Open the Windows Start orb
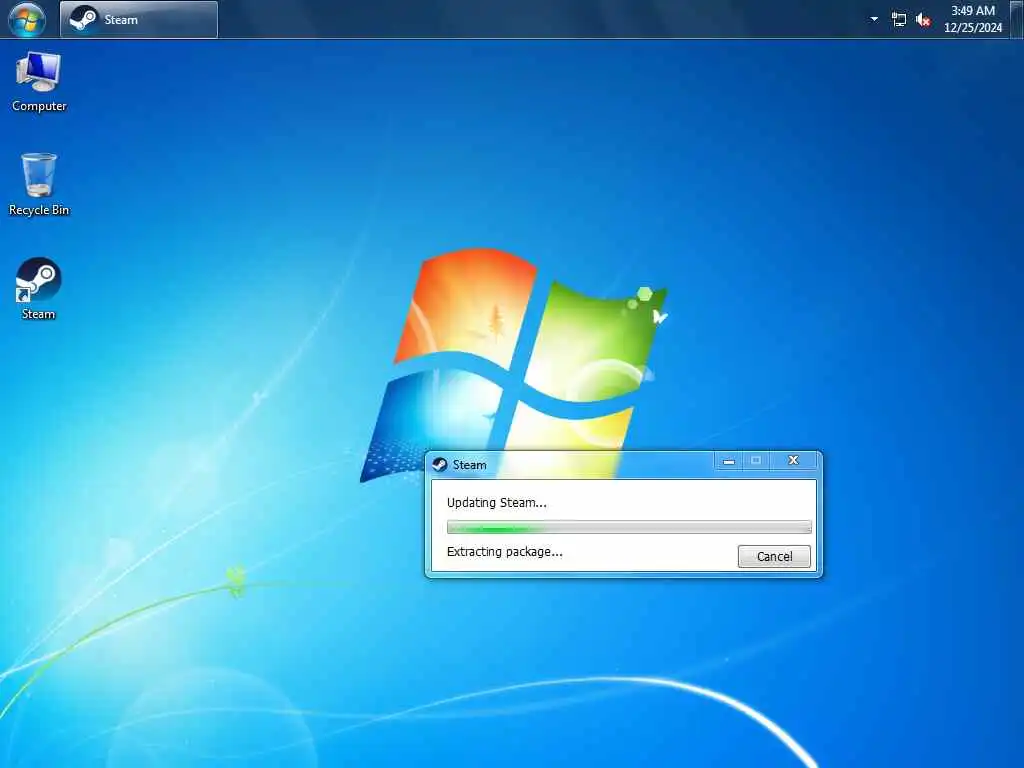1024x768 pixels. pos(27,19)
